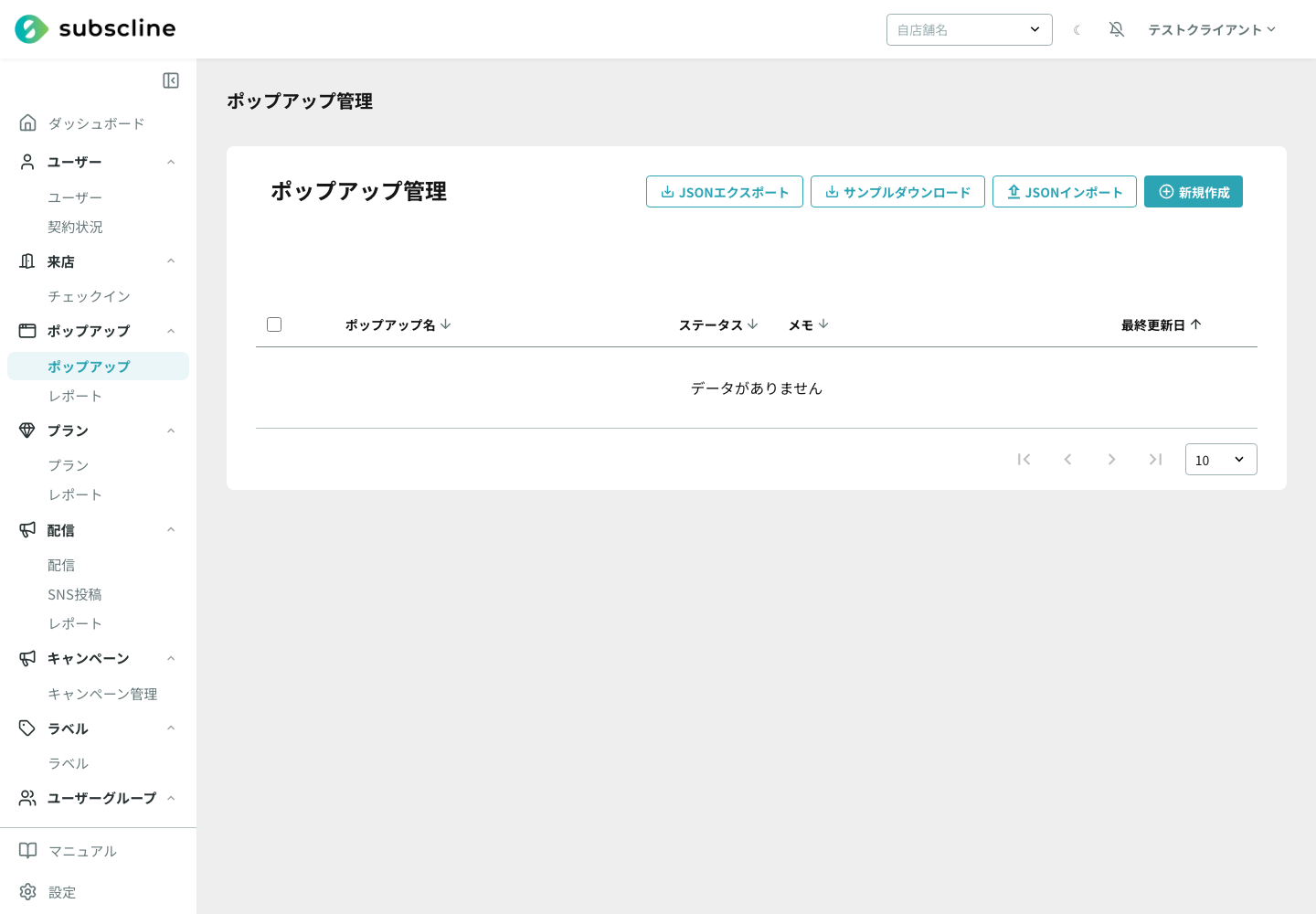Image resolution: width=1316 pixels, height=914 pixels.
Task: Click the マニュアル book icon
Action: [28, 851]
